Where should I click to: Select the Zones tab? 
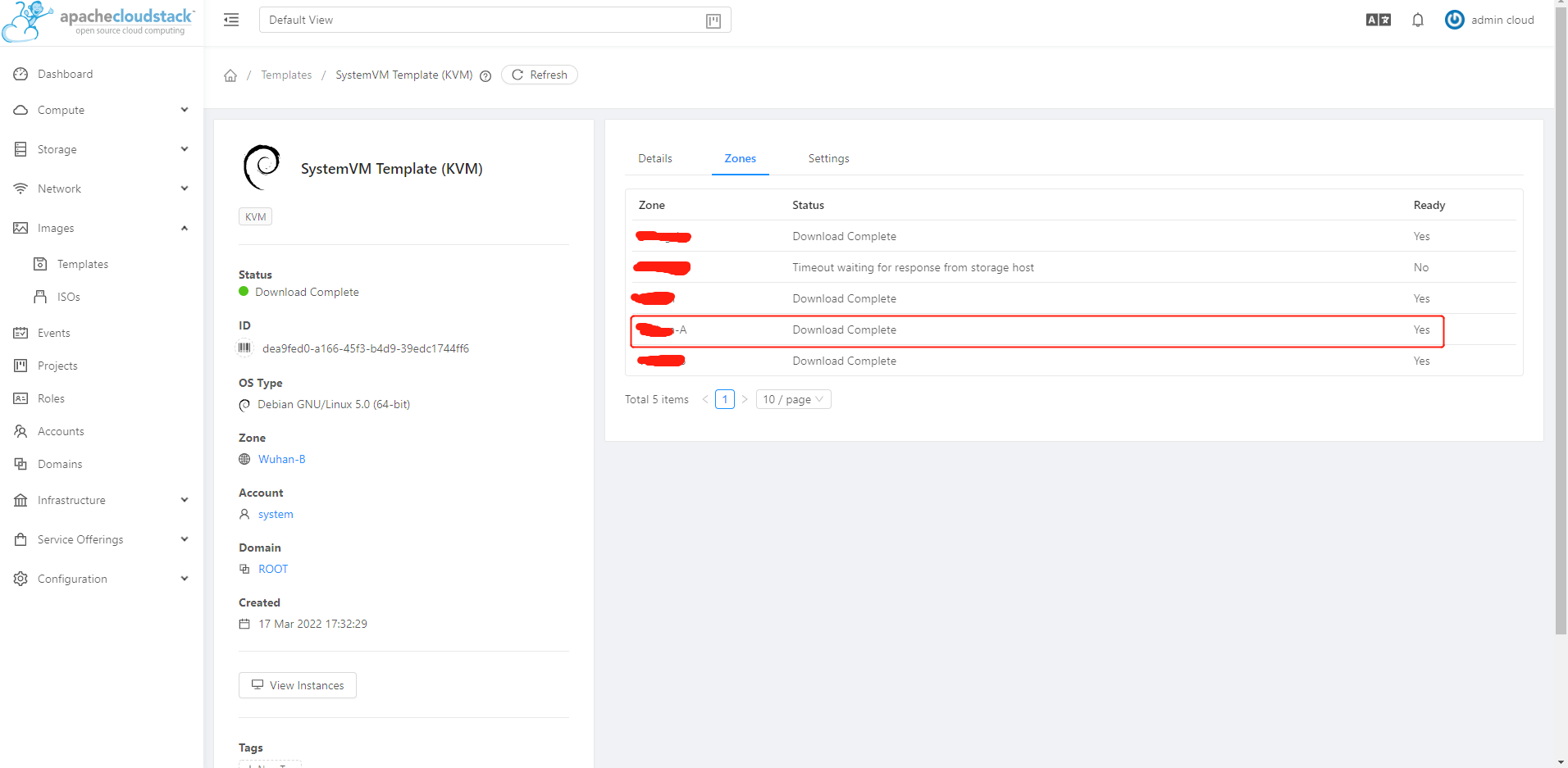(741, 158)
